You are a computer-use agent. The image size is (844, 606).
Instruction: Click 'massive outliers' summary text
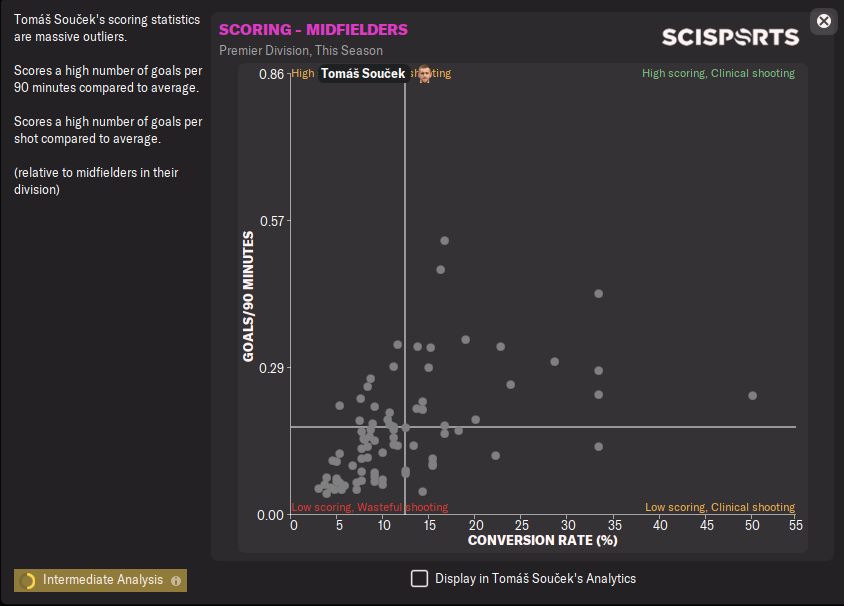81,37
